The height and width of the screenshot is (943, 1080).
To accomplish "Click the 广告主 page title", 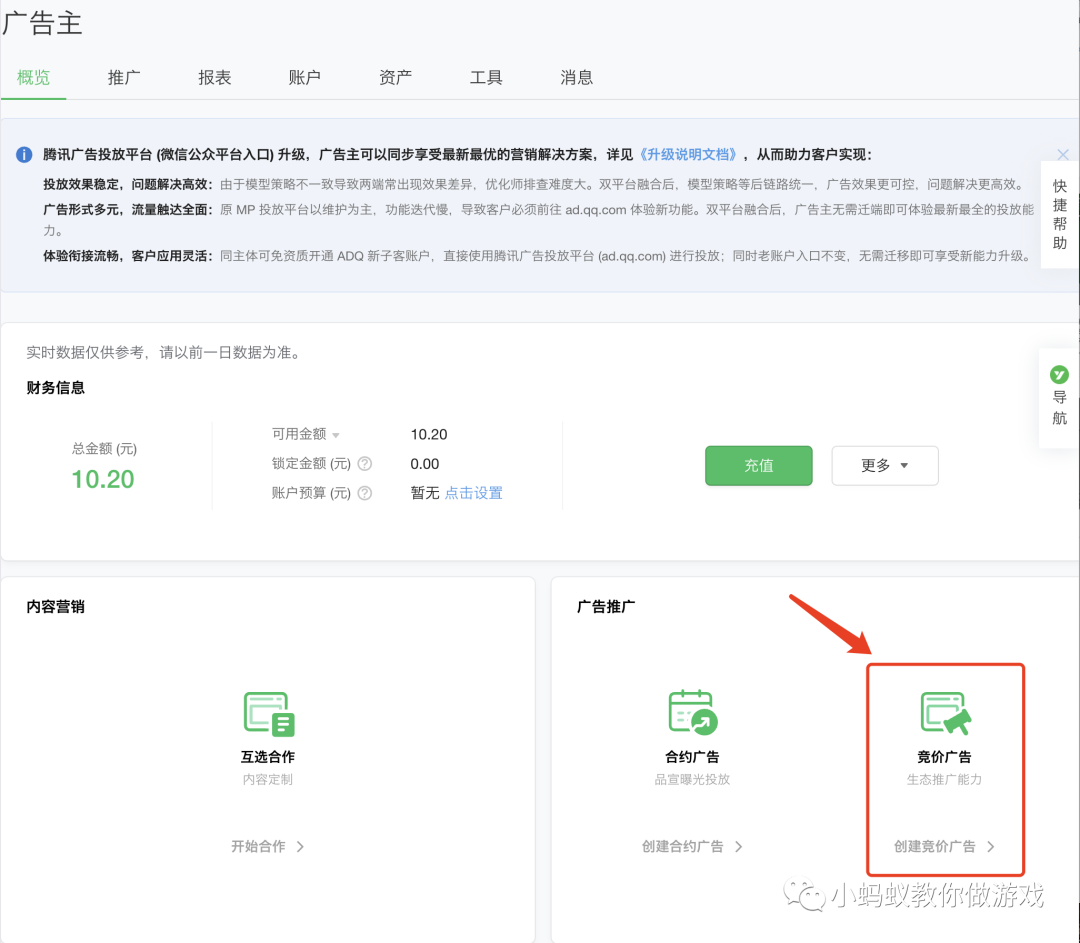I will click(42, 23).
